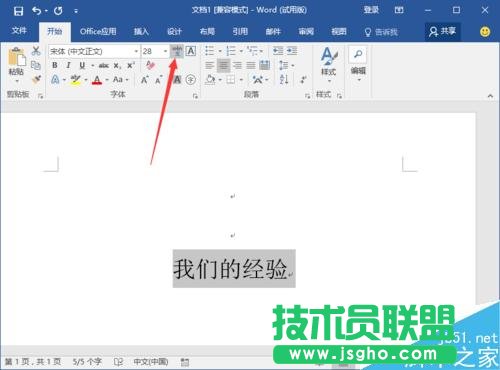Insert an enclosed character circle
Screen dimensions: 500x370
tap(191, 80)
